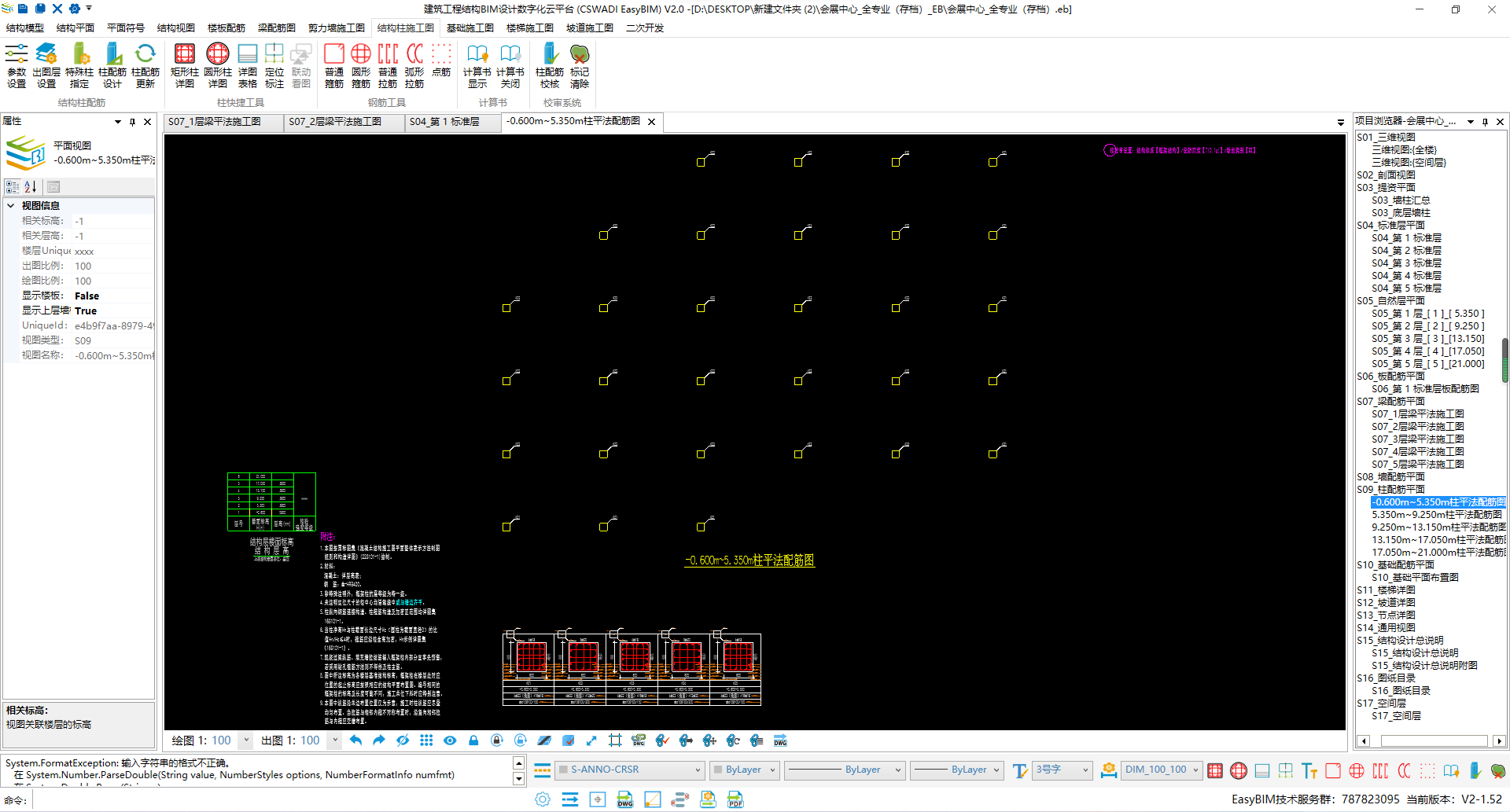
Task: Choose the 弧形拉筋 arc tie tool
Action: click(x=414, y=64)
